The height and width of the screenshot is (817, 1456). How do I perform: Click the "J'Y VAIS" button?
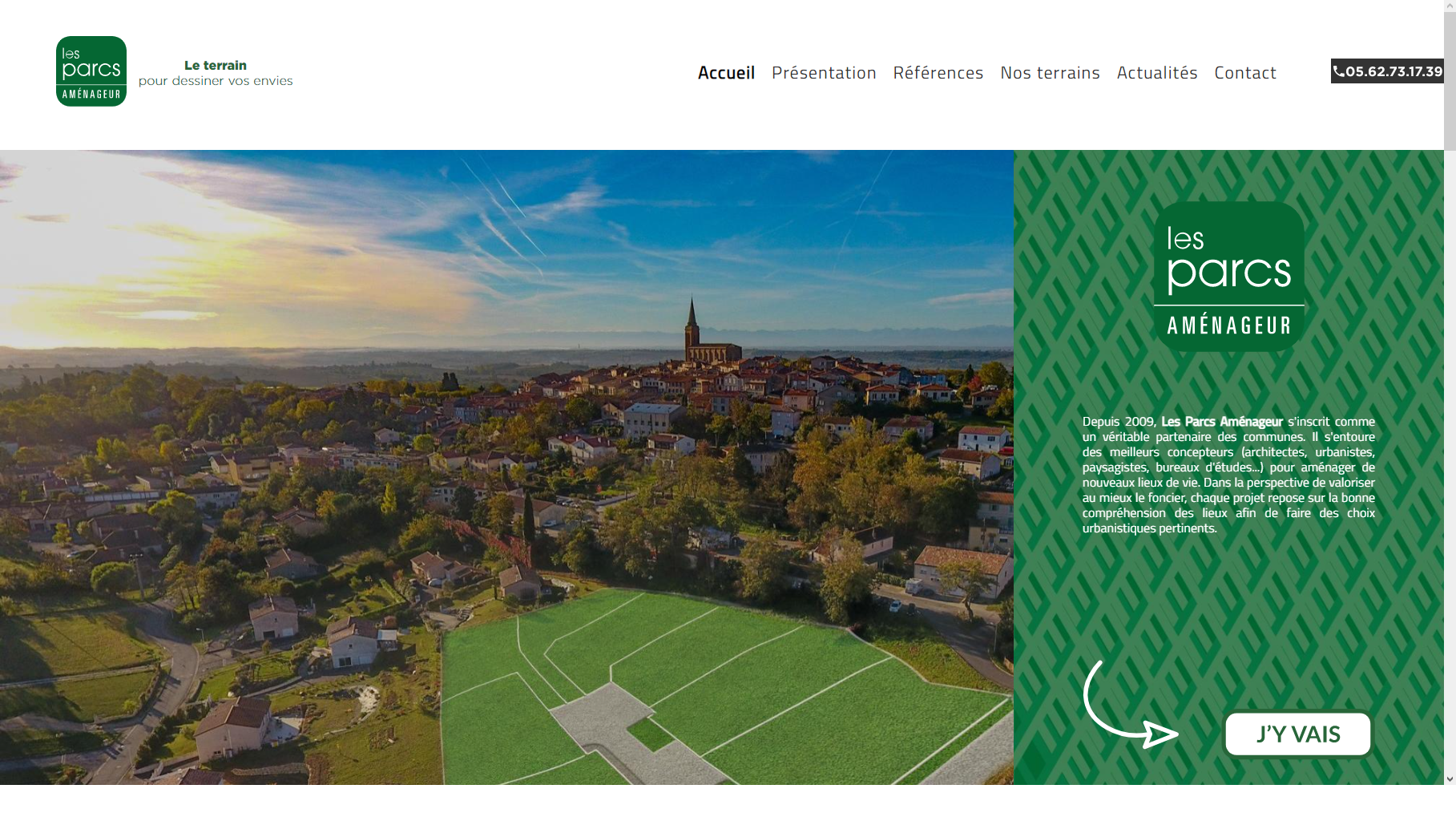pos(1297,733)
